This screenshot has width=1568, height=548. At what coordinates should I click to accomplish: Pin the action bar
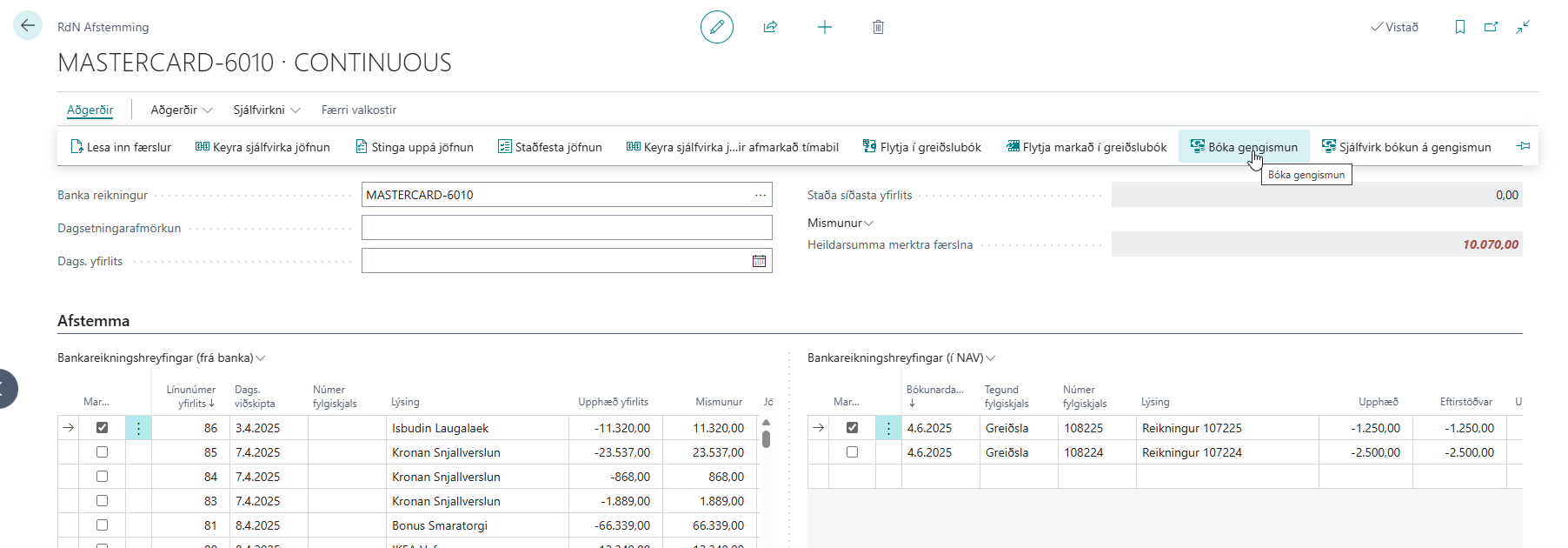pos(1523,146)
